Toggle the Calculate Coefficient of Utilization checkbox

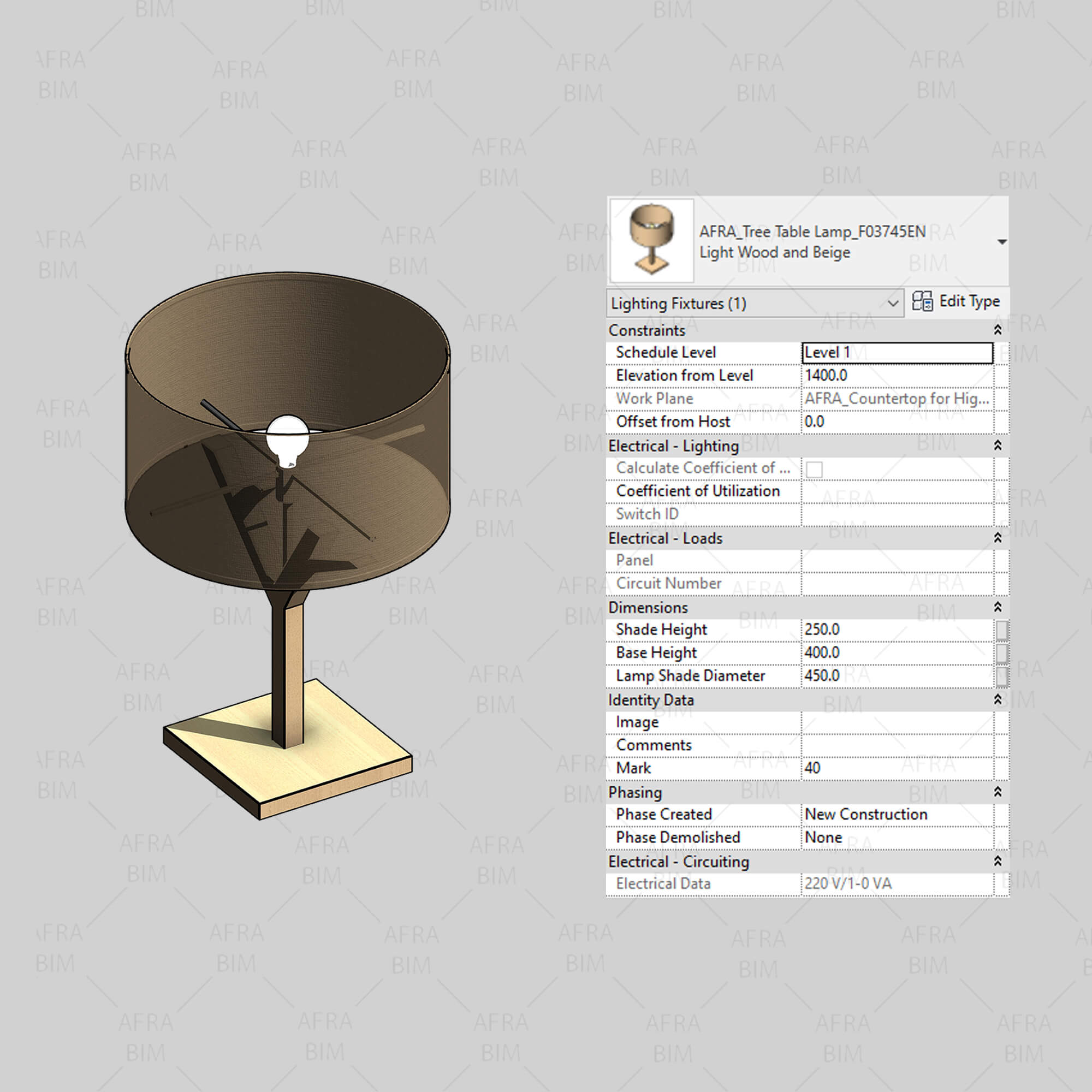pyautogui.click(x=814, y=469)
